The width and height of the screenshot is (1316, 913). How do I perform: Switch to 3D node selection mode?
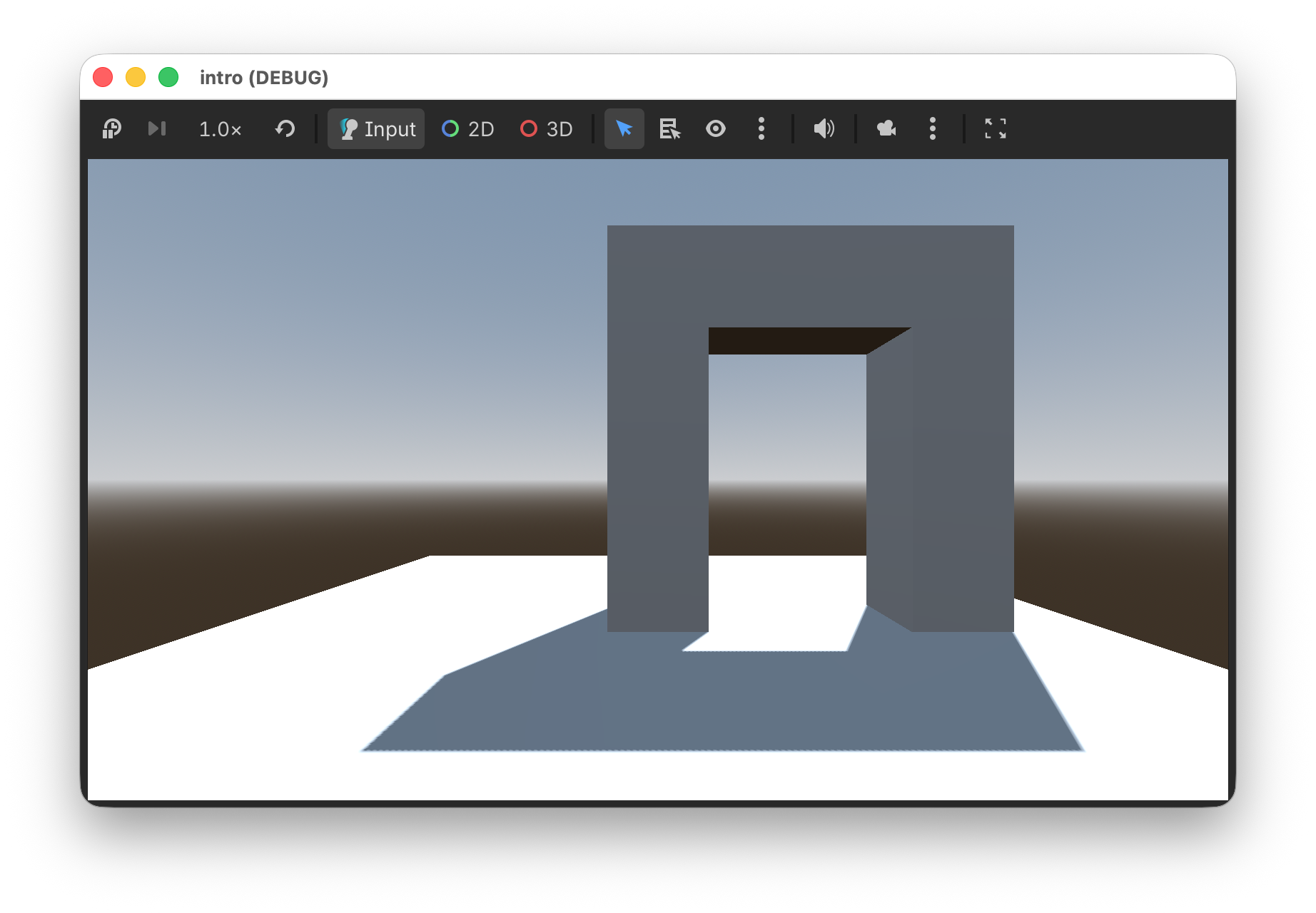click(547, 129)
